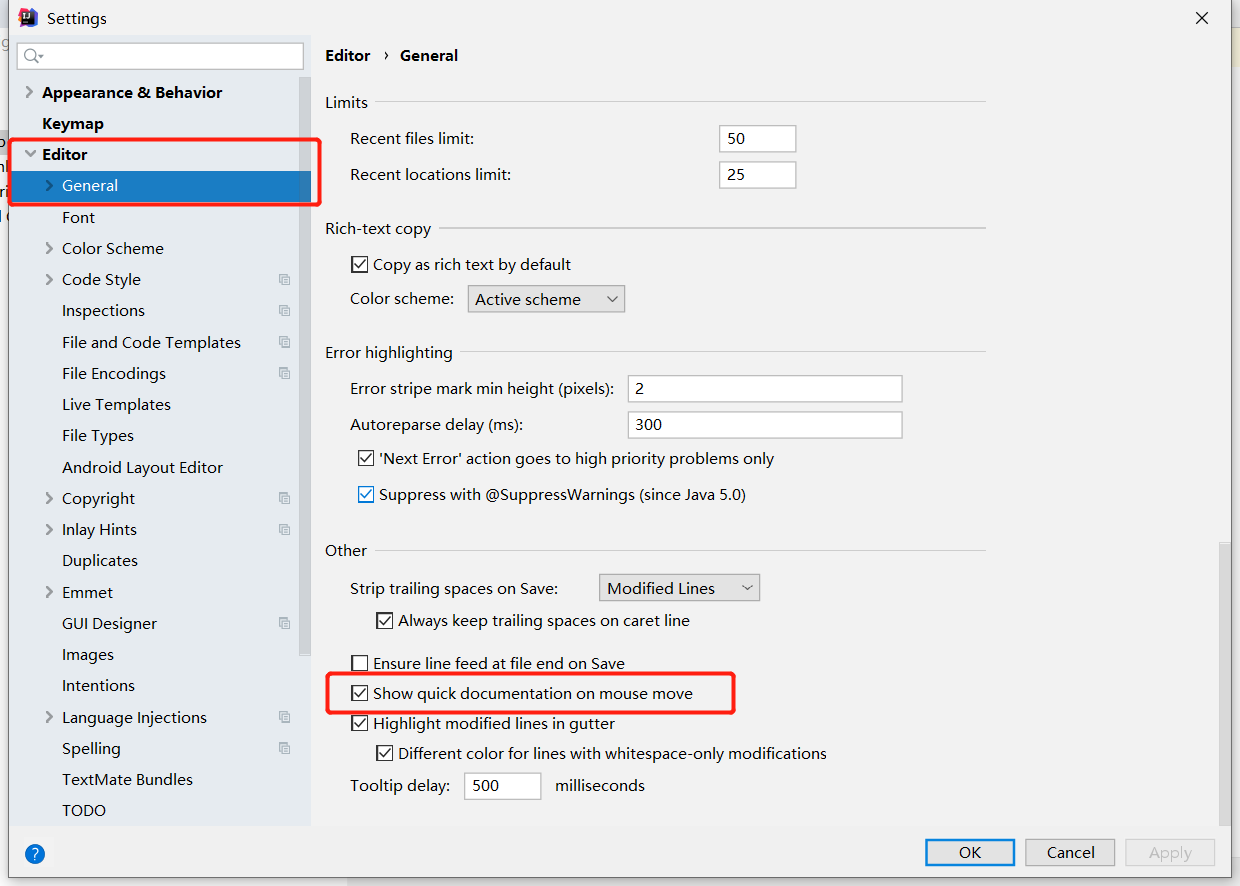Click the project-level icon beside File and Code Templates
Viewport: 1240px width, 886px height.
point(285,342)
